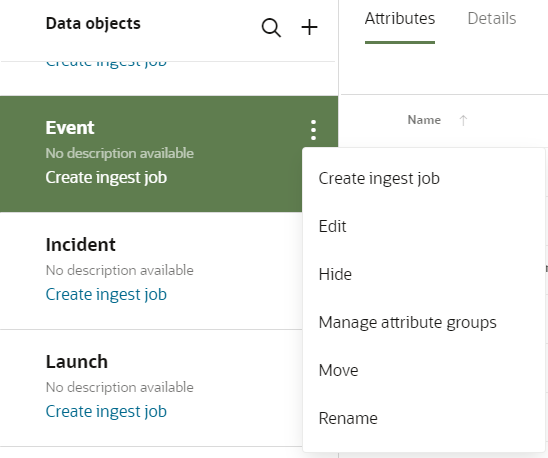548x458 pixels.
Task: Click the Event three-dot options icon
Action: click(313, 130)
